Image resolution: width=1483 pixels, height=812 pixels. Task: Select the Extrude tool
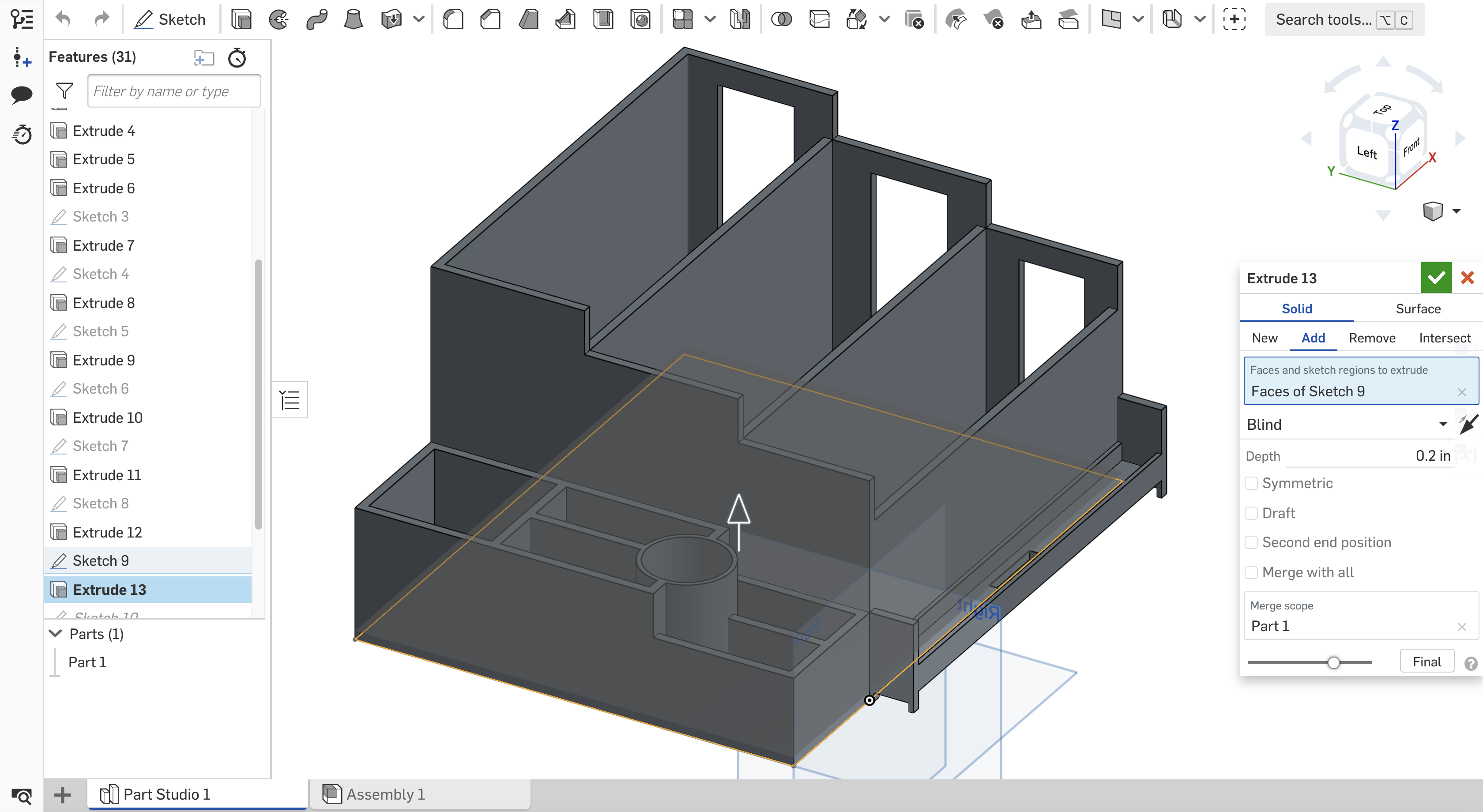point(241,19)
